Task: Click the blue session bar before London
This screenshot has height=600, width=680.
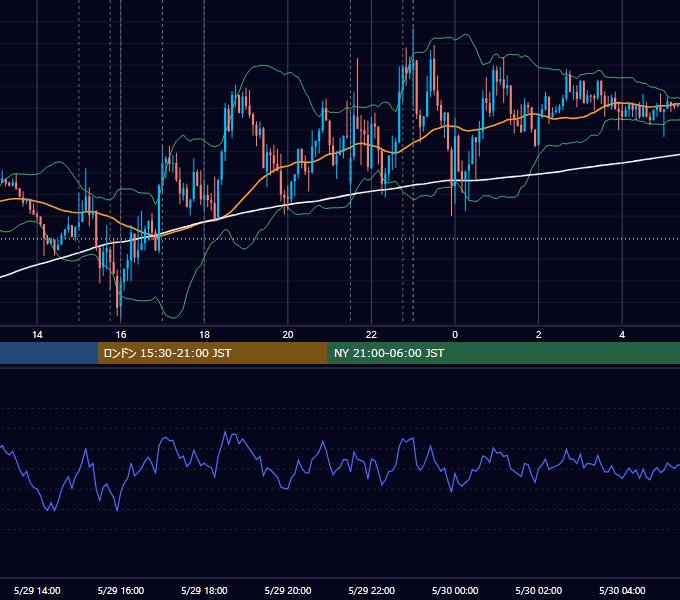Action: 49,353
